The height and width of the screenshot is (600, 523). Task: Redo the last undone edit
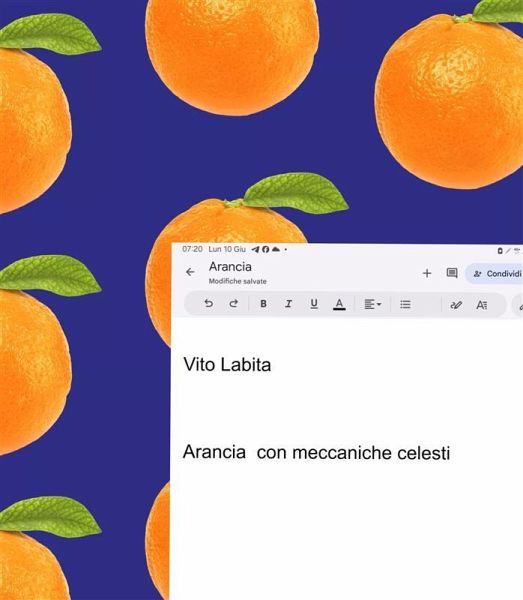[x=233, y=304]
